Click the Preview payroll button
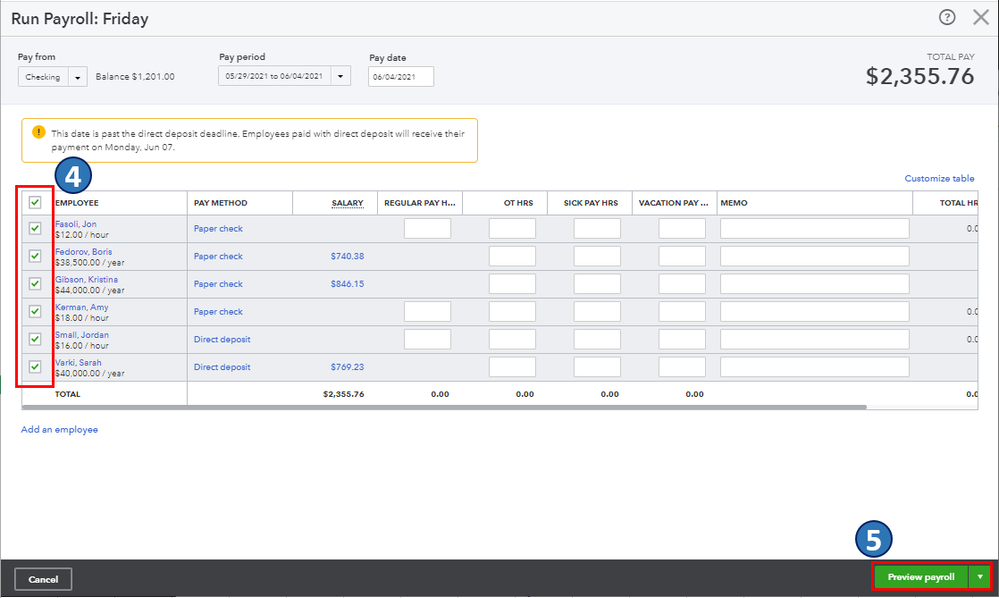The image size is (999, 598). 920,577
